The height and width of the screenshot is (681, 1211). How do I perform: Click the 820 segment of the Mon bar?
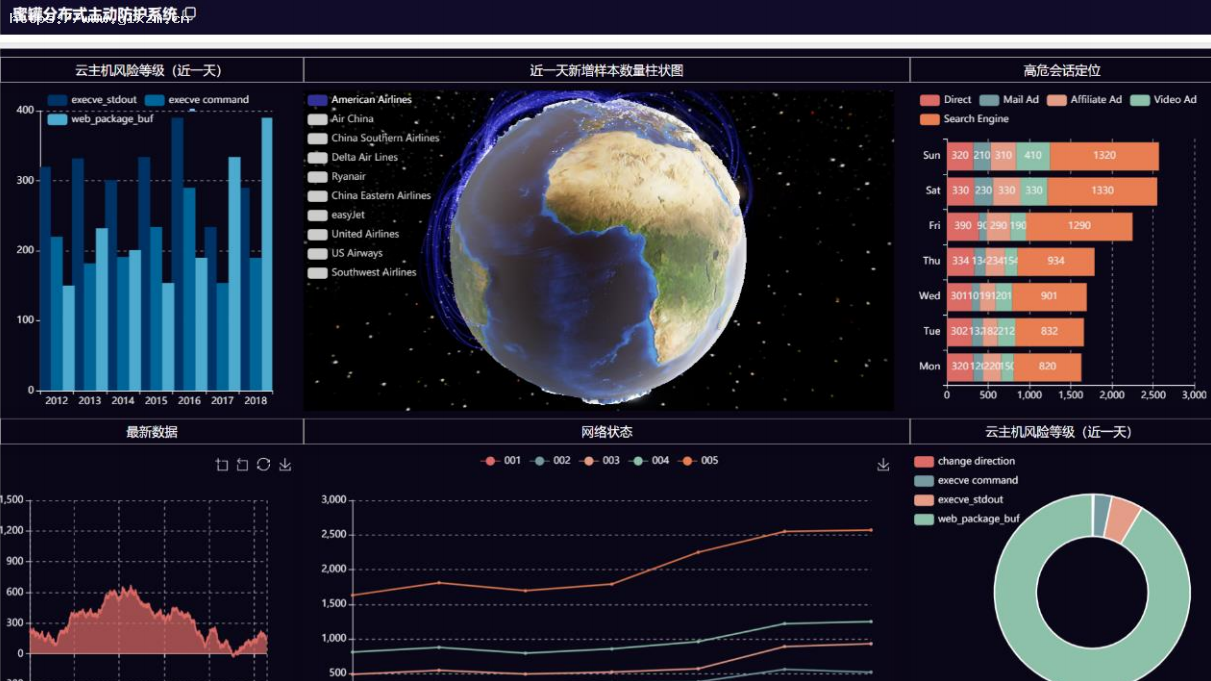(1047, 366)
